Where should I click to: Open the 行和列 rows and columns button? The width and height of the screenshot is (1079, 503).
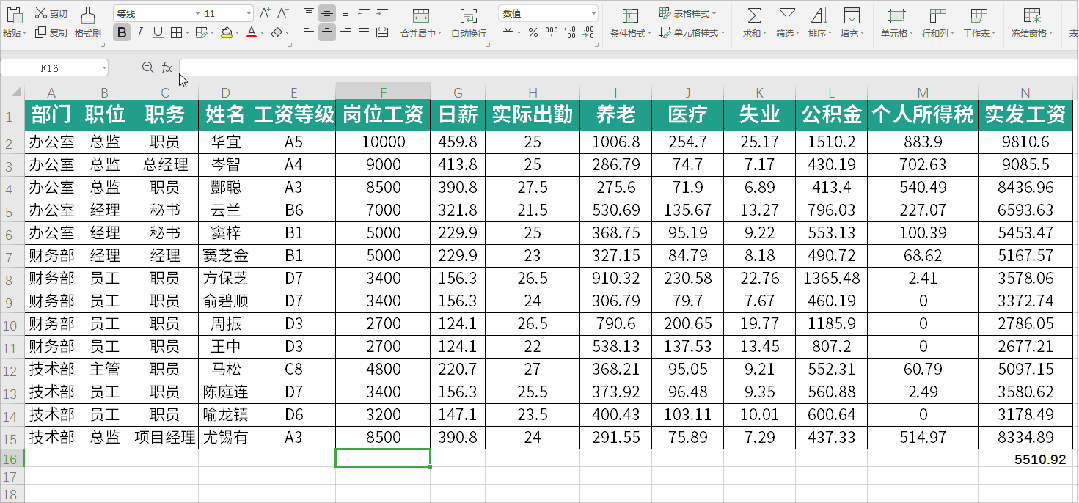tap(937, 22)
